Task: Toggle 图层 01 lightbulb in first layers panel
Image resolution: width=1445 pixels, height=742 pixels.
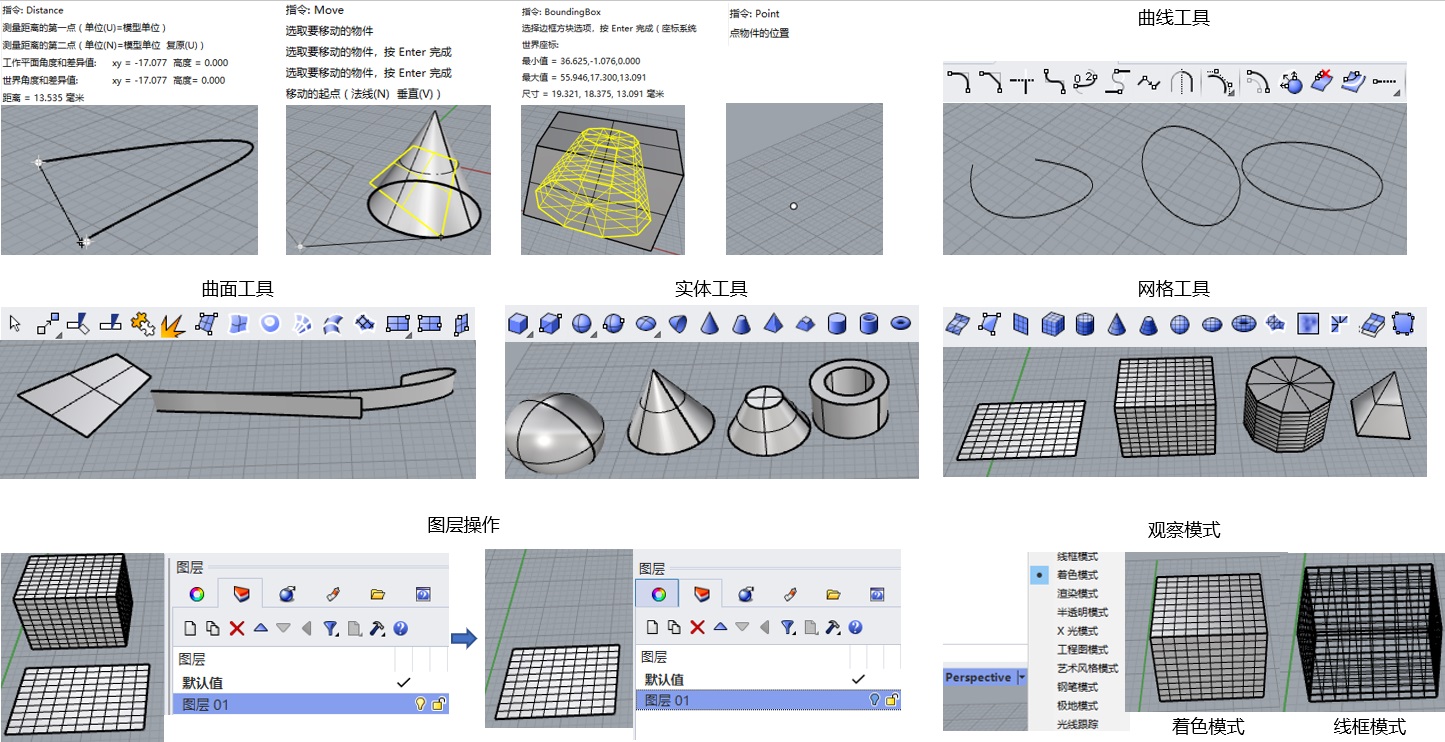Action: (x=420, y=704)
